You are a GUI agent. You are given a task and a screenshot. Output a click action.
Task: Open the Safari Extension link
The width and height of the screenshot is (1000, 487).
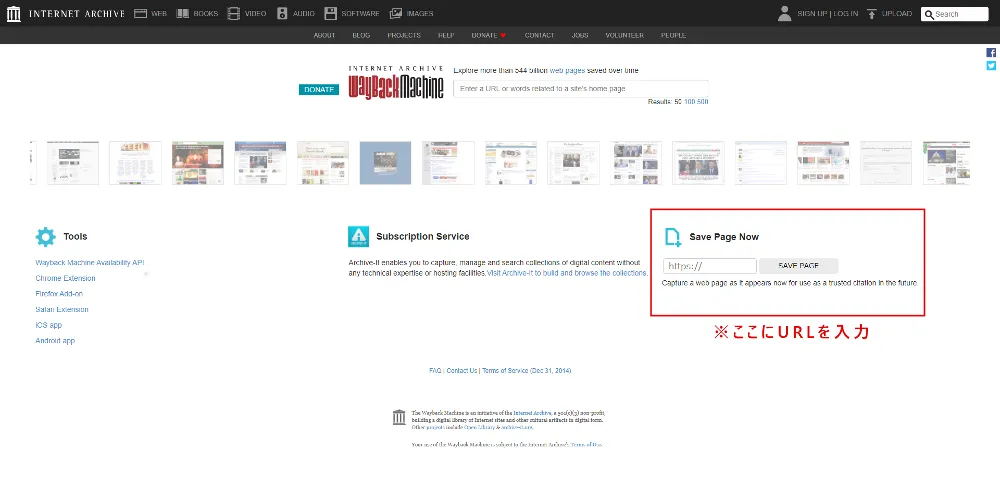point(62,310)
